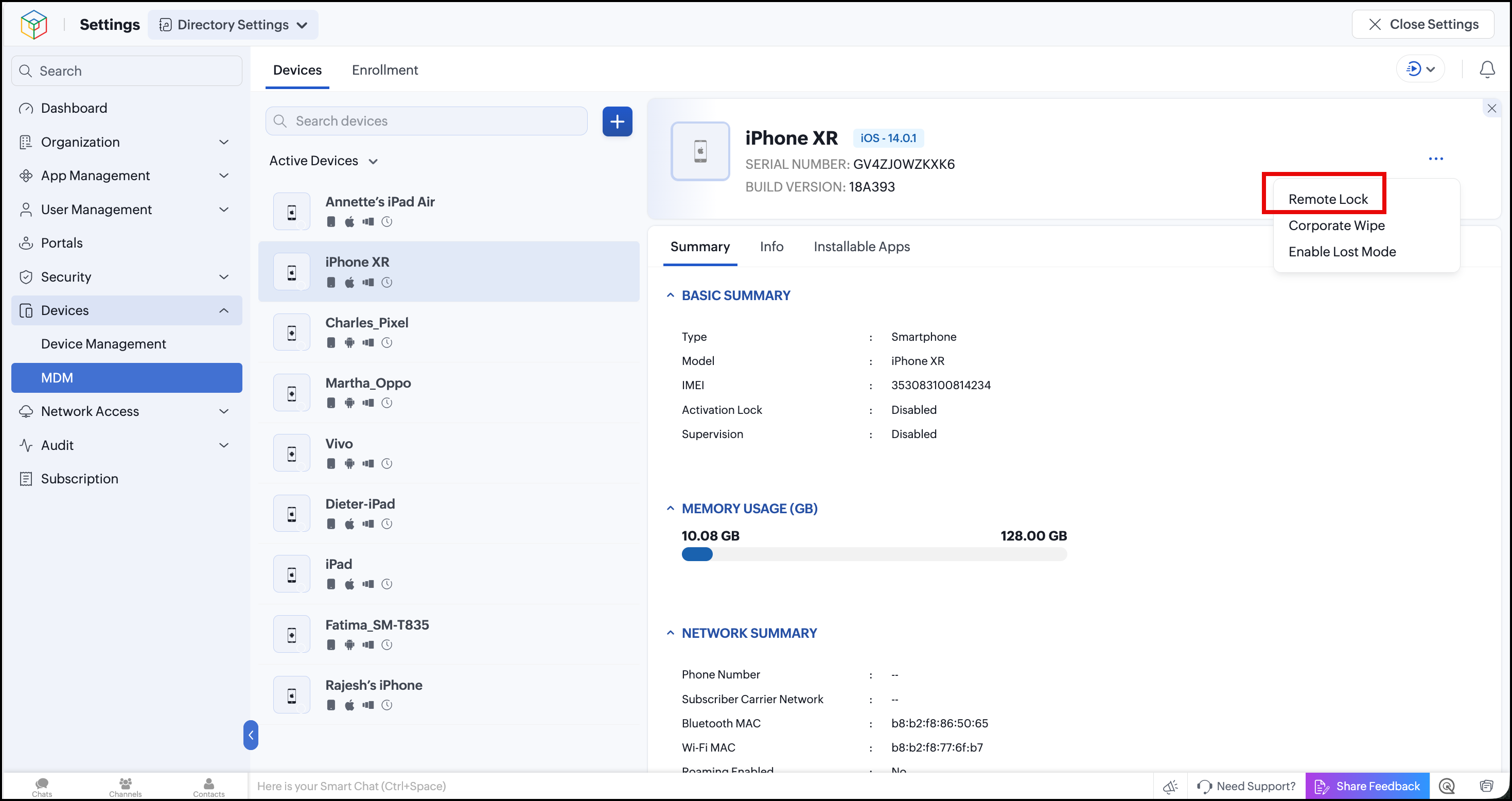
Task: Click the Zoho app logo icon
Action: [x=33, y=25]
